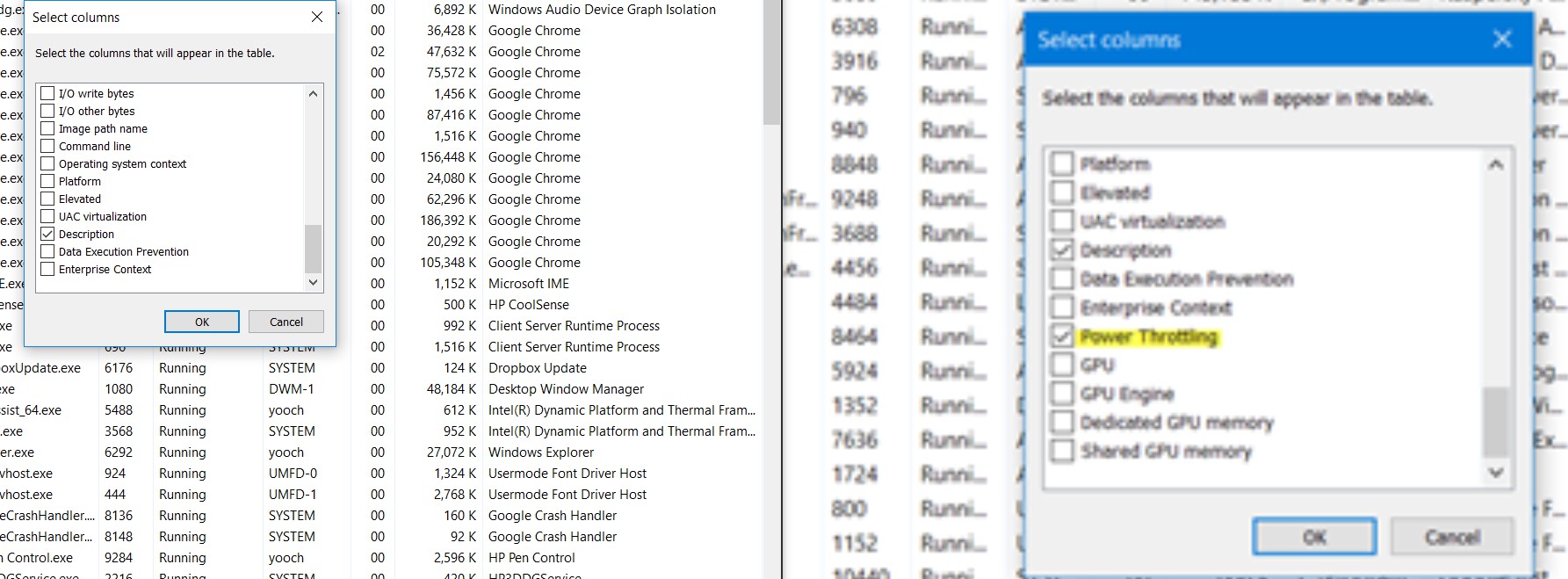Click the 105,348 K memory value
Image resolution: width=1568 pixels, height=579 pixels.
(x=448, y=263)
